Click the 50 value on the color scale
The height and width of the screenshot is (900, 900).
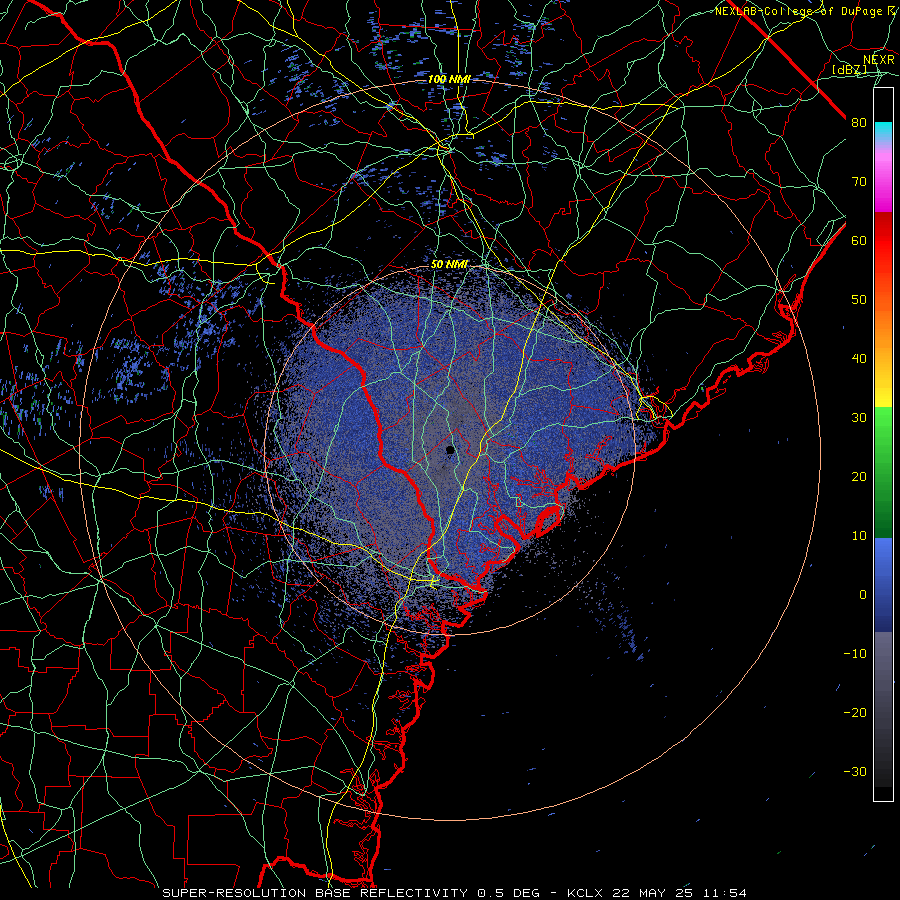(859, 300)
